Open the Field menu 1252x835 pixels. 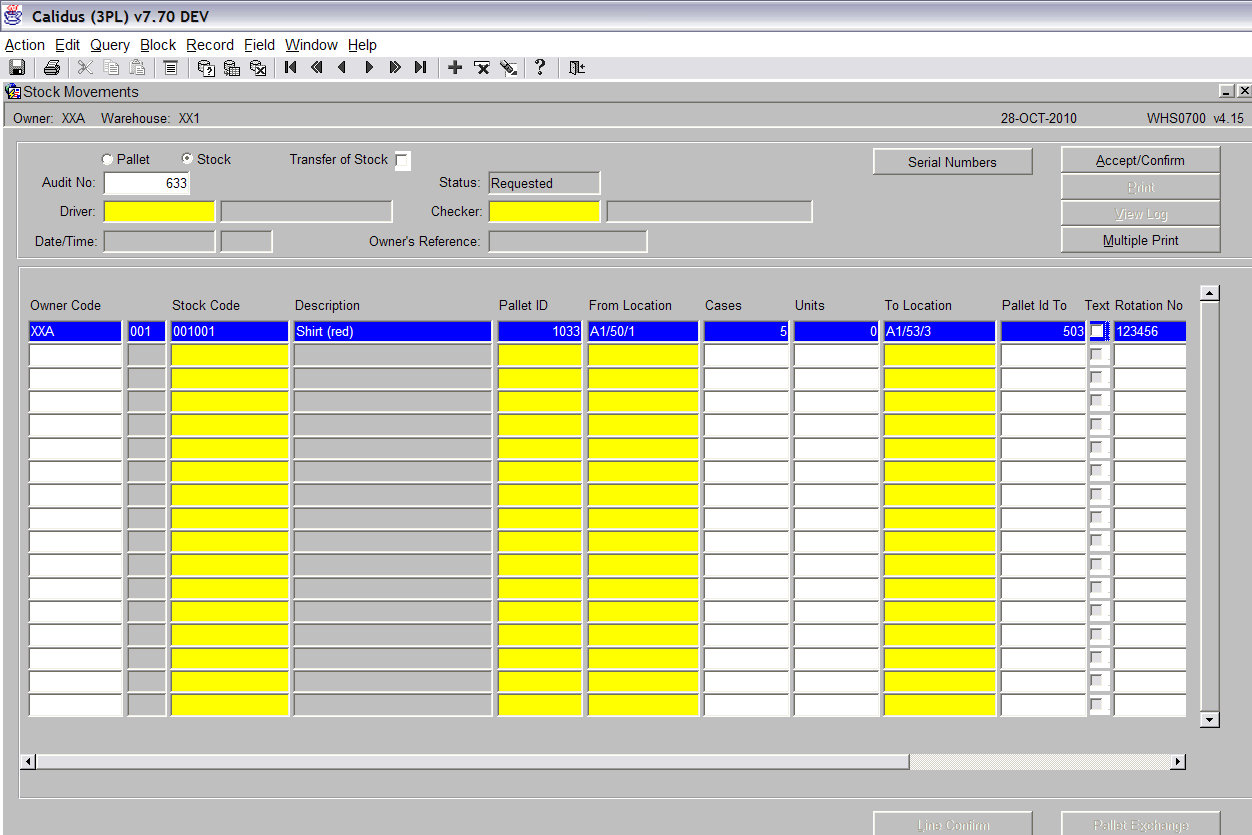coord(259,45)
